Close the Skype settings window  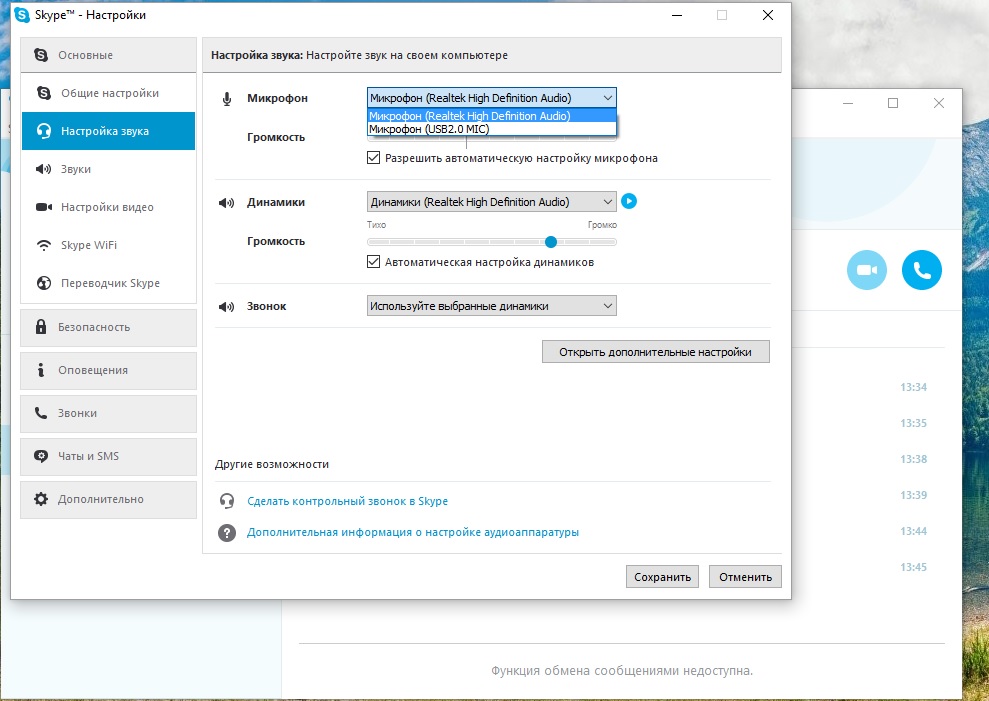[x=768, y=15]
